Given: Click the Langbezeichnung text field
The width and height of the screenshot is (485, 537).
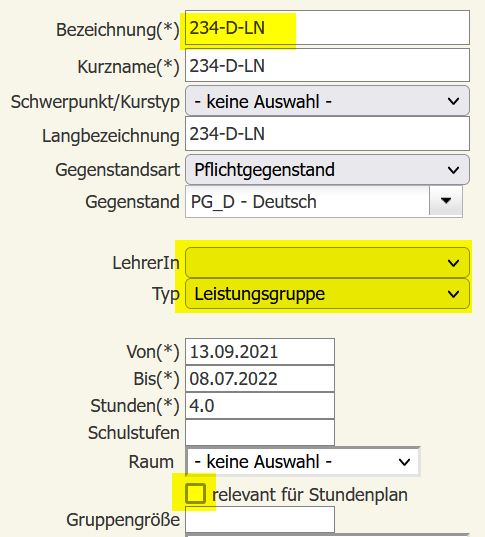Looking at the screenshot, I should (x=327, y=134).
